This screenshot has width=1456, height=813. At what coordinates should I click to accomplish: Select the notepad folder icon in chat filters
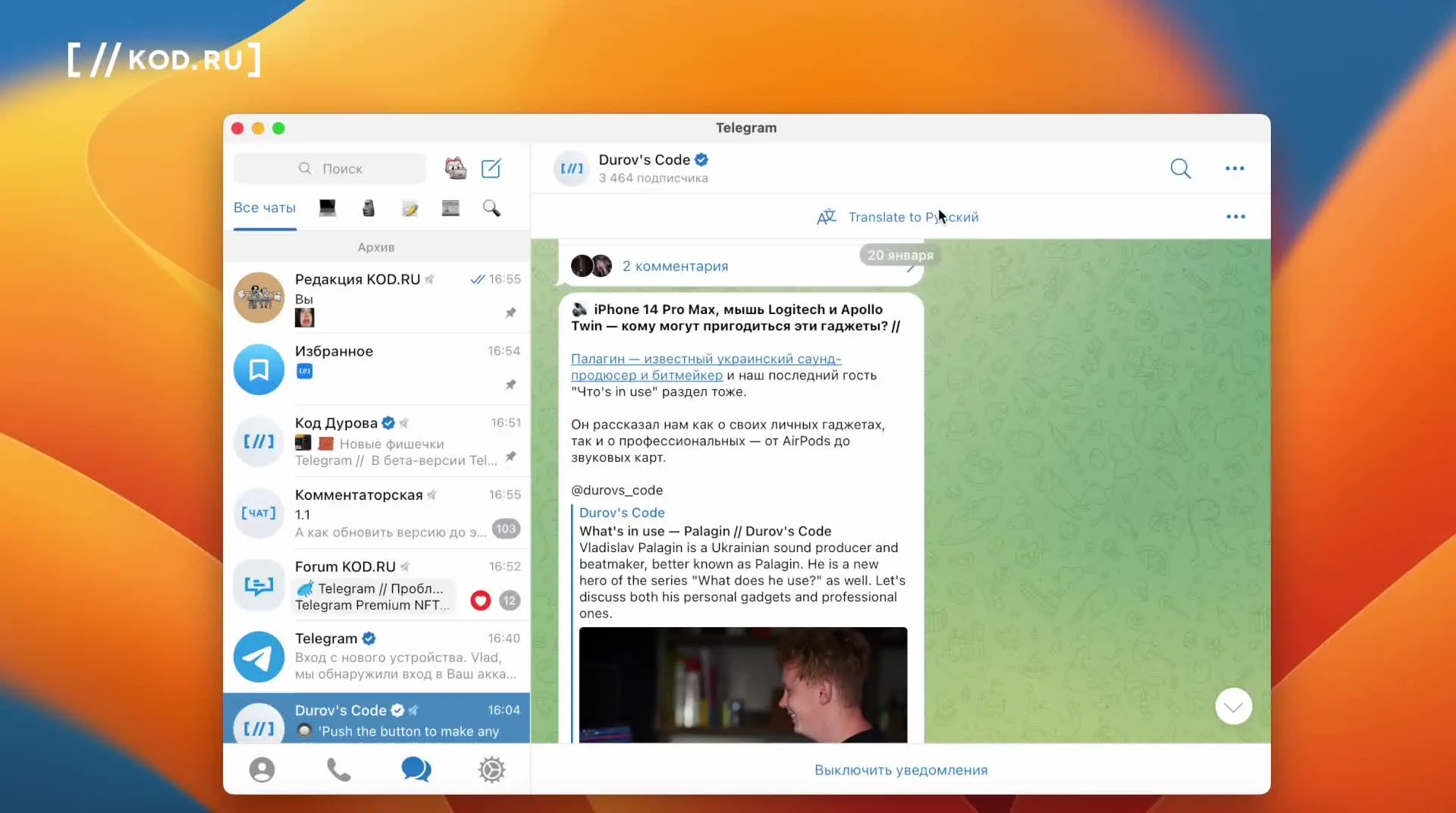tap(409, 208)
